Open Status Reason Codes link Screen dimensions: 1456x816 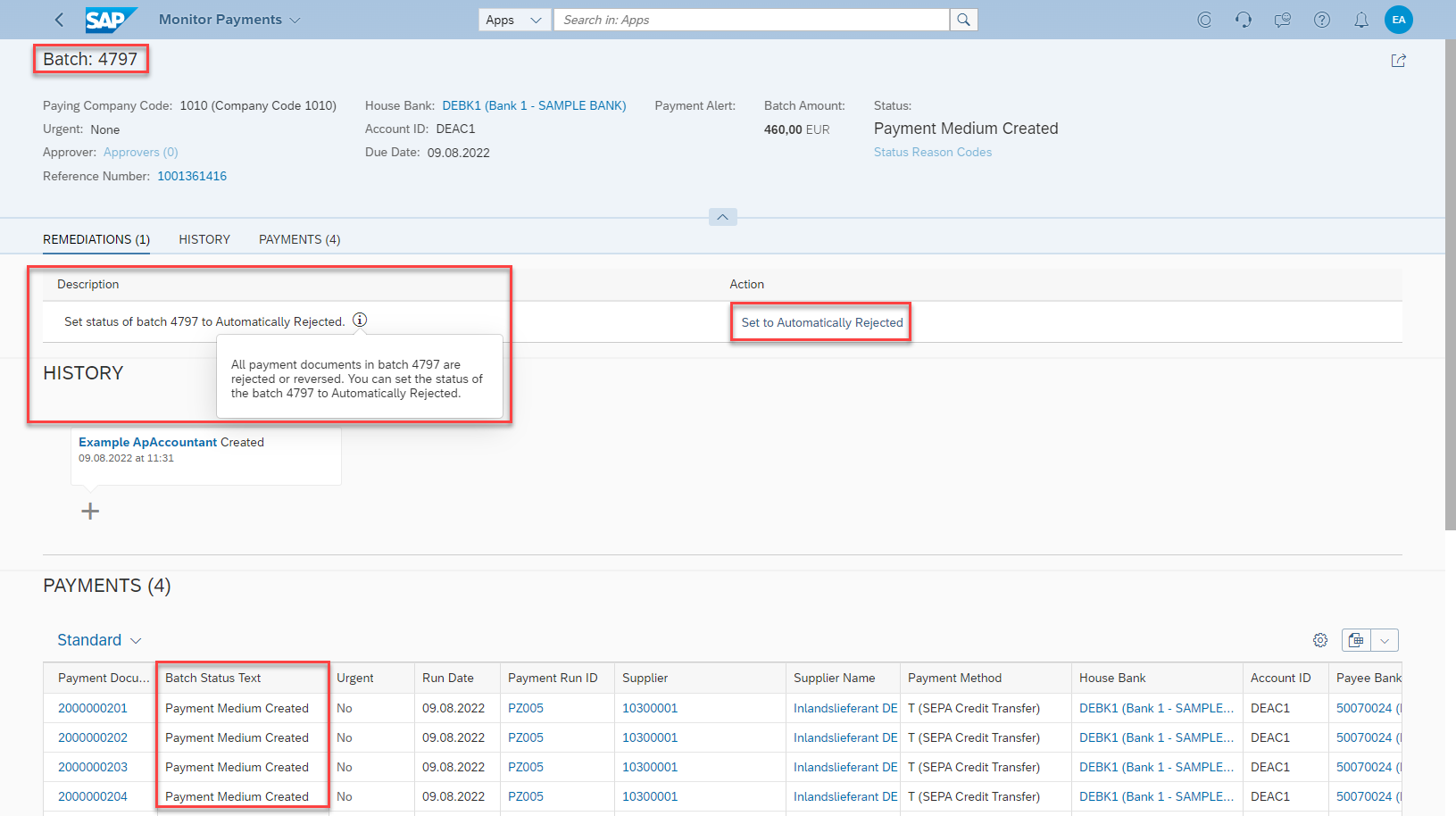(933, 153)
